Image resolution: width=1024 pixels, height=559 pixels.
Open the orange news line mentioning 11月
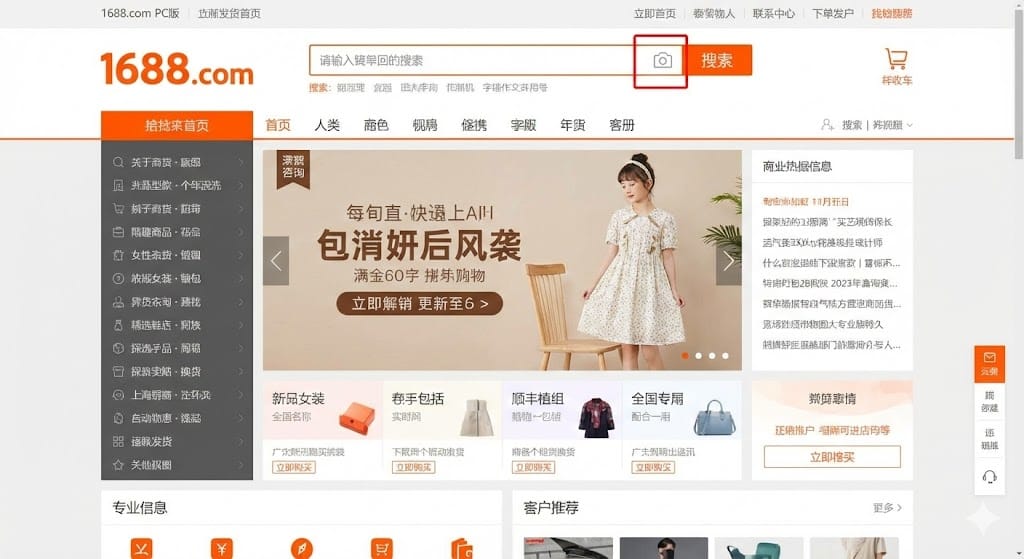(x=805, y=202)
